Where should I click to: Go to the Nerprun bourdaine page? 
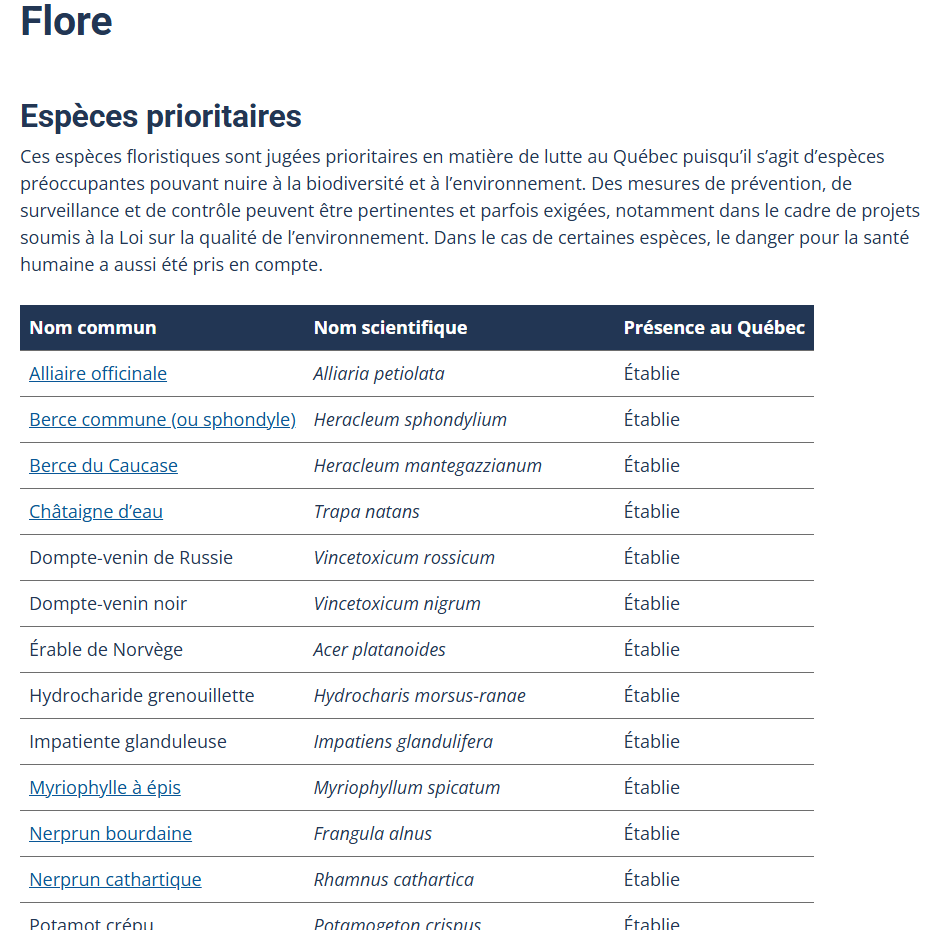110,834
